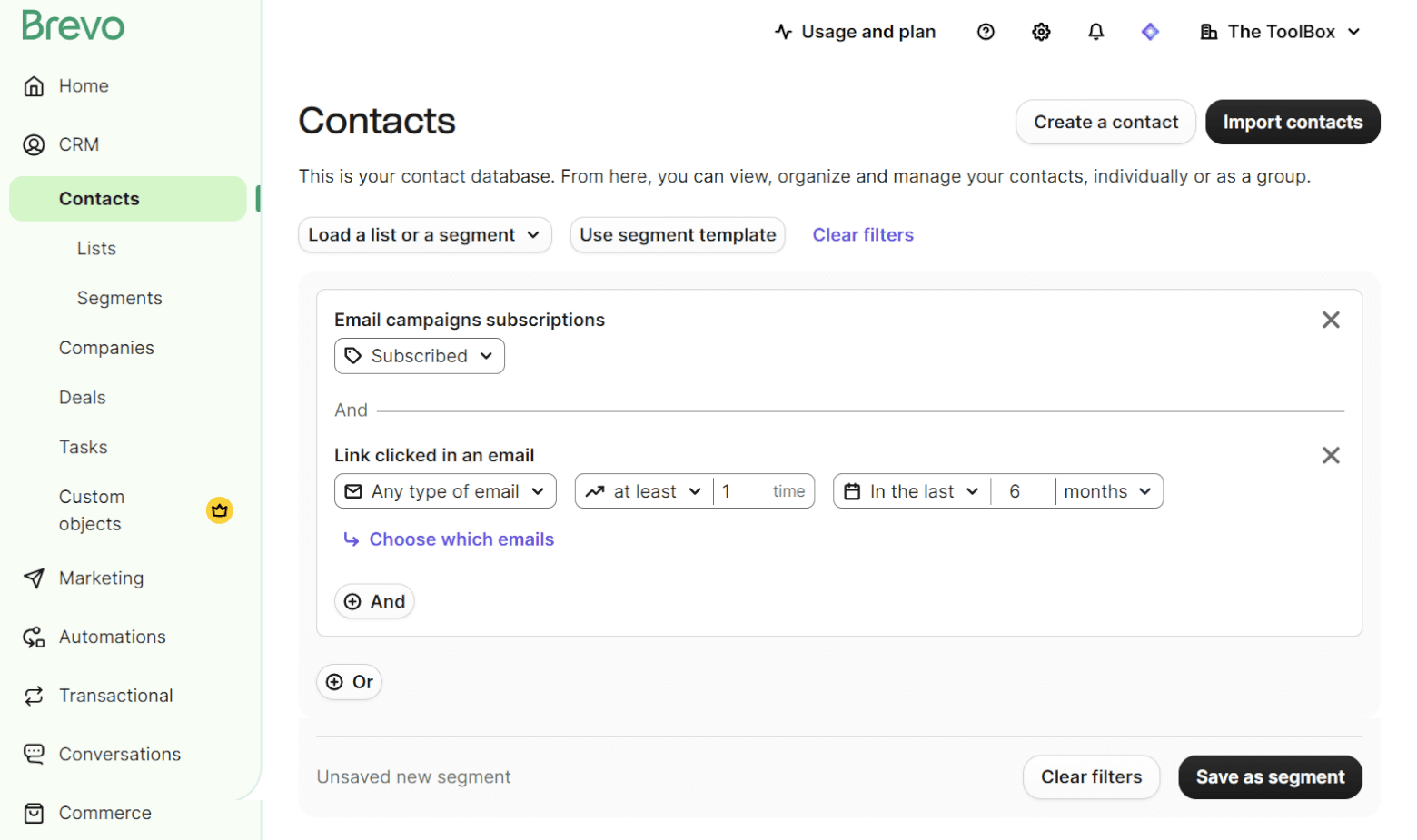Open settings gear icon in header
This screenshot has width=1417, height=840.
[x=1041, y=32]
